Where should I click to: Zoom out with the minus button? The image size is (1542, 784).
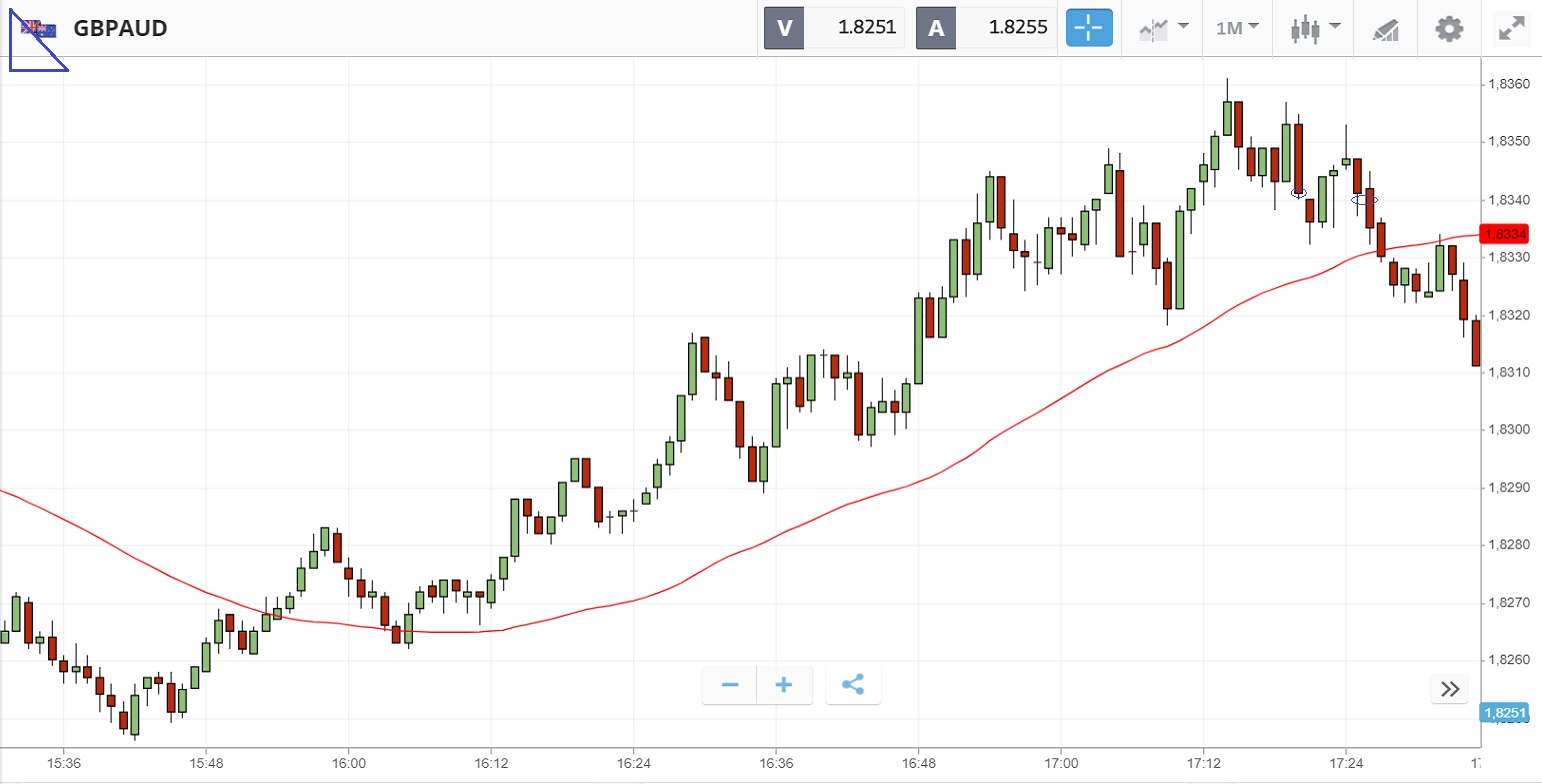click(730, 685)
